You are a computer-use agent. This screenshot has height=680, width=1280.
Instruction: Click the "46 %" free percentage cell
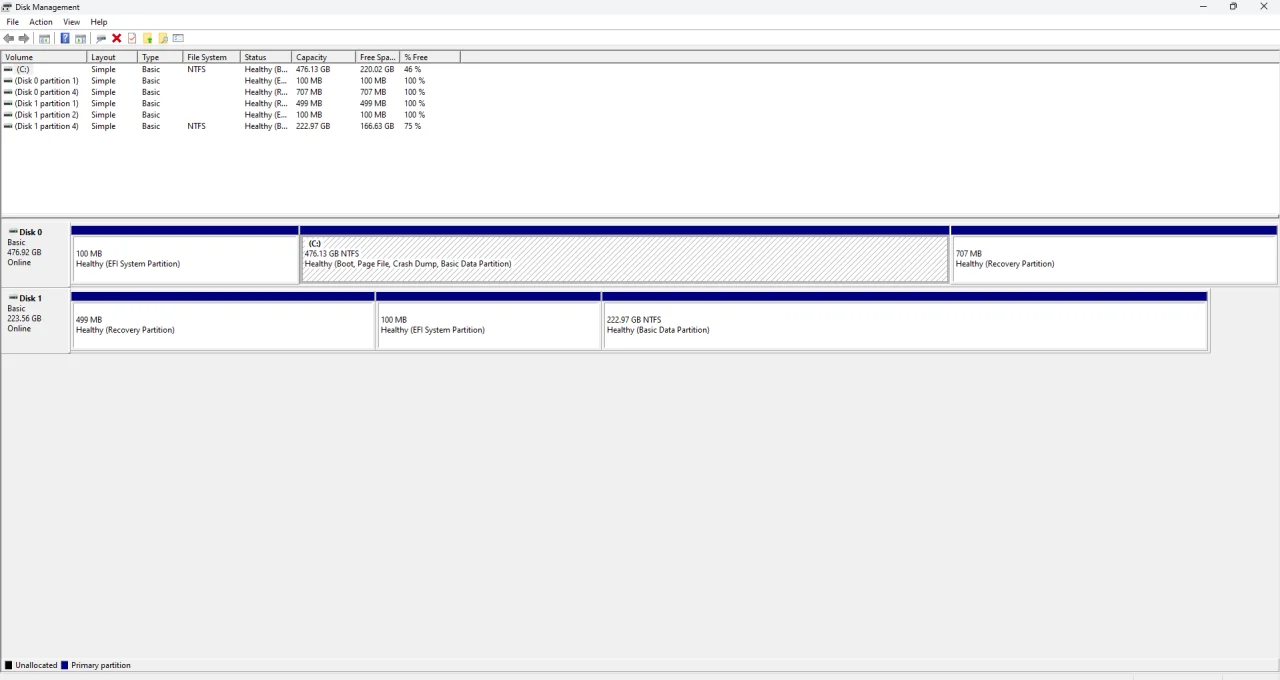tap(413, 70)
